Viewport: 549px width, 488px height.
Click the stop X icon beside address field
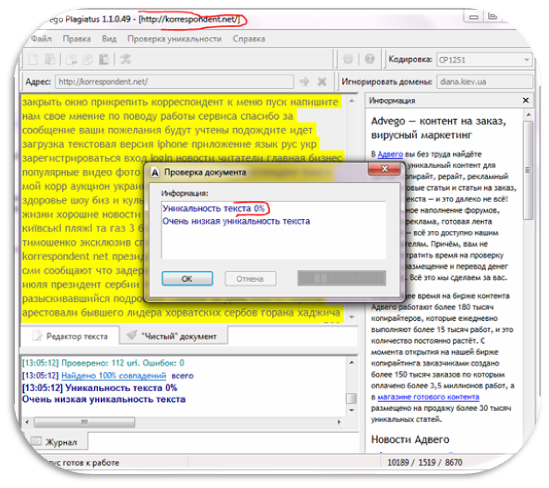322,82
